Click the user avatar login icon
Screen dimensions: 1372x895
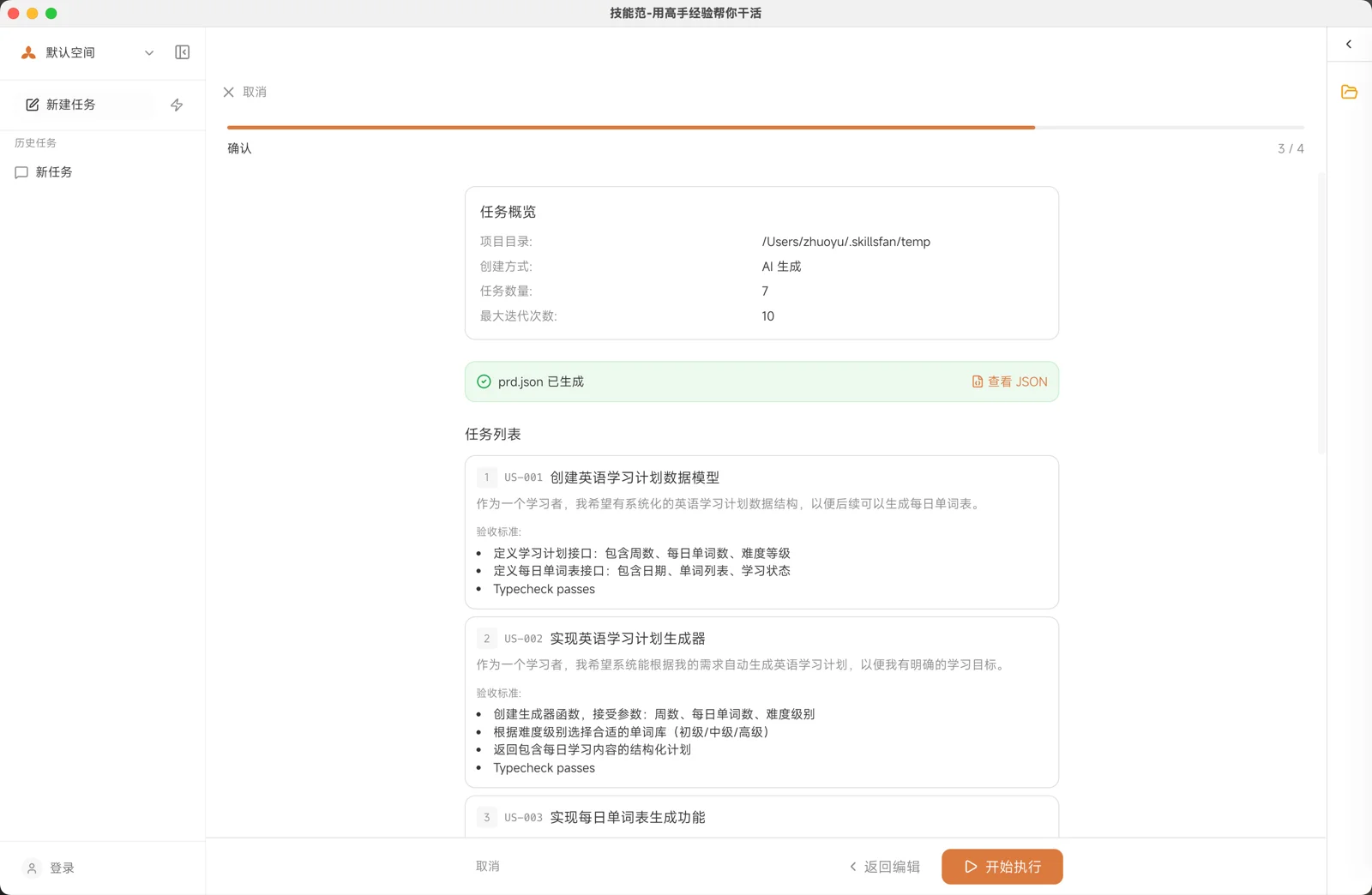[32, 868]
